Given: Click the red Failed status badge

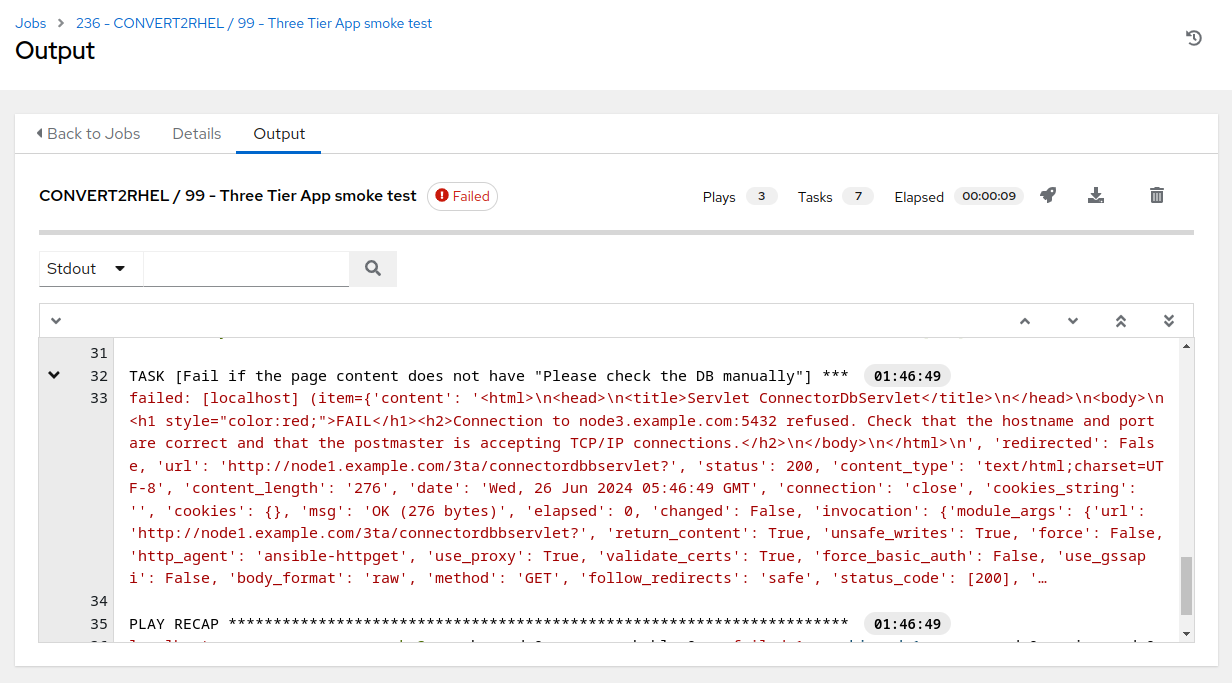Looking at the screenshot, I should (x=462, y=196).
